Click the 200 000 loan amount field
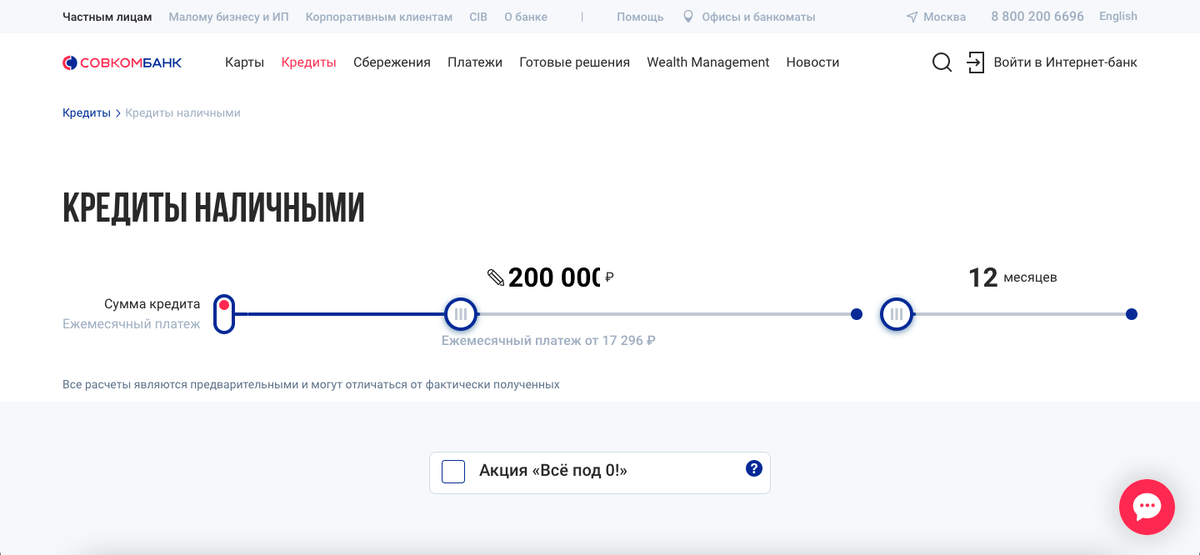 click(x=554, y=277)
